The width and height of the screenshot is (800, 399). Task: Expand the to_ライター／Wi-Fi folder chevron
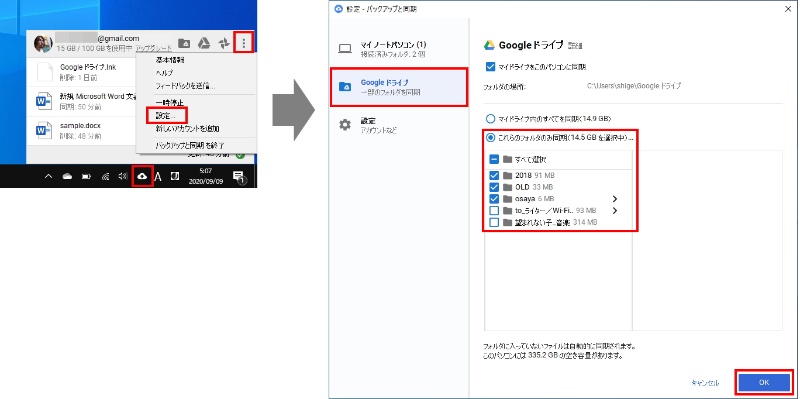tap(615, 210)
